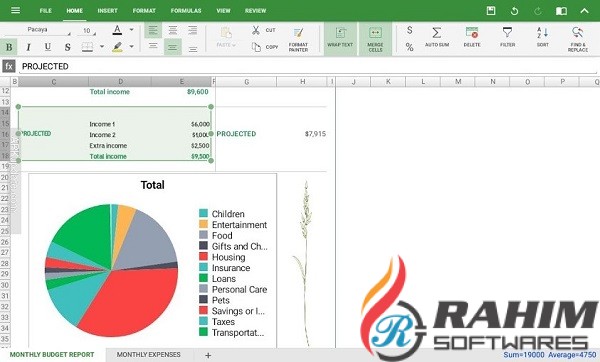Viewport: 600px width, 362px height.
Task: Click the $7,915 projected value cell
Action: pyautogui.click(x=315, y=134)
